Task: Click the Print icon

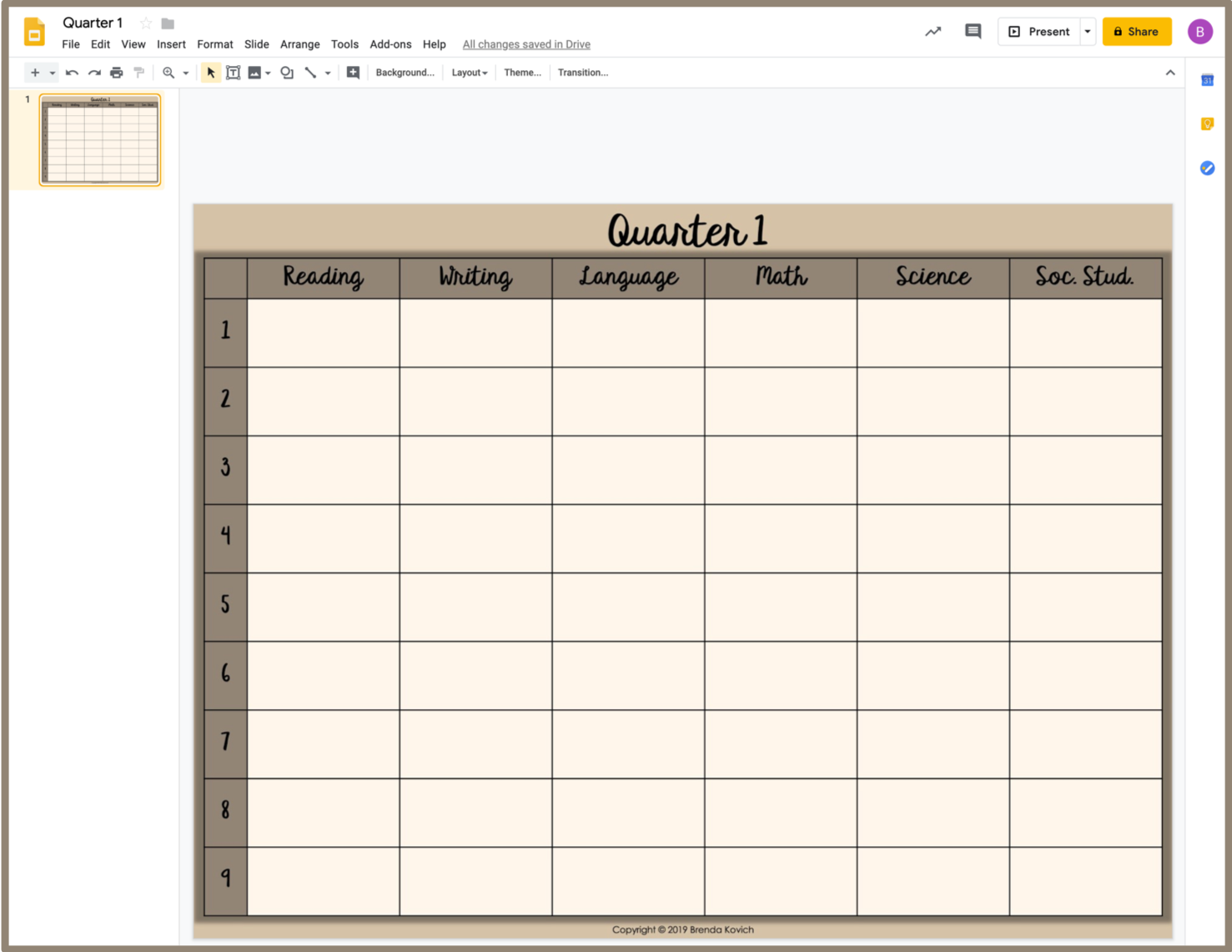Action: click(117, 73)
